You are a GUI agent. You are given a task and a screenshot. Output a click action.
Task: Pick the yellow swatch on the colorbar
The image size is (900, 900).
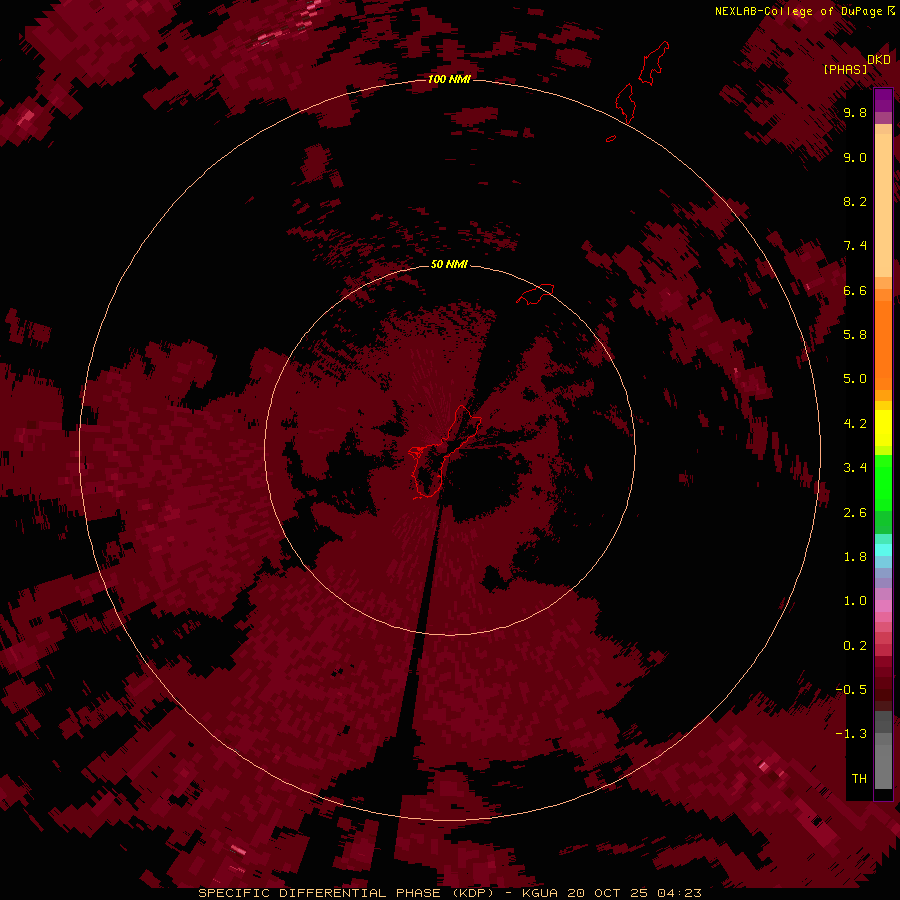[883, 428]
